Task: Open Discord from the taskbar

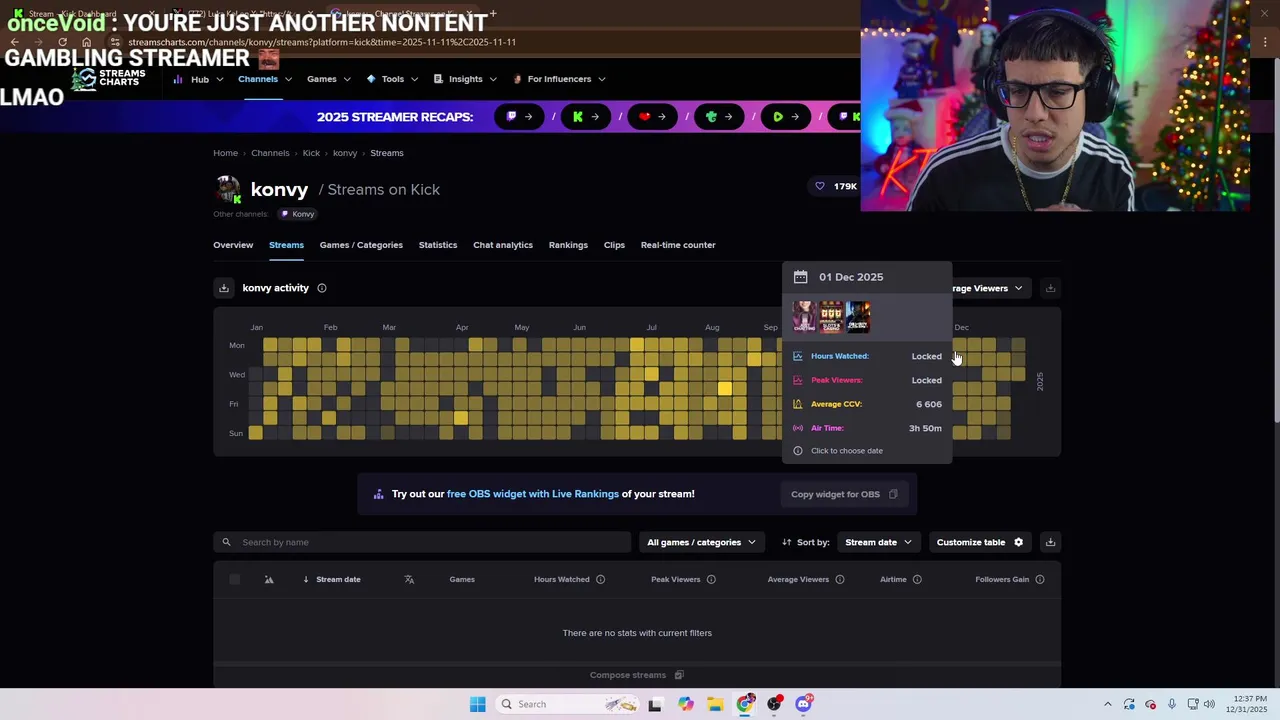Action: coord(804,704)
